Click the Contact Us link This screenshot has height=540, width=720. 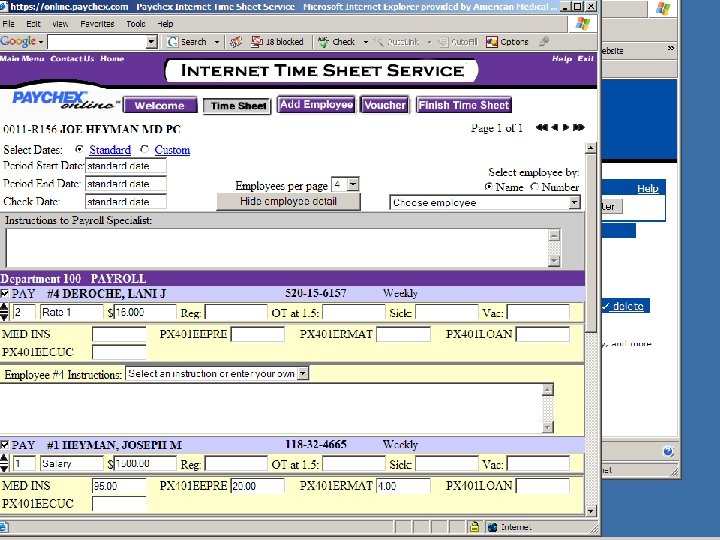[72, 58]
